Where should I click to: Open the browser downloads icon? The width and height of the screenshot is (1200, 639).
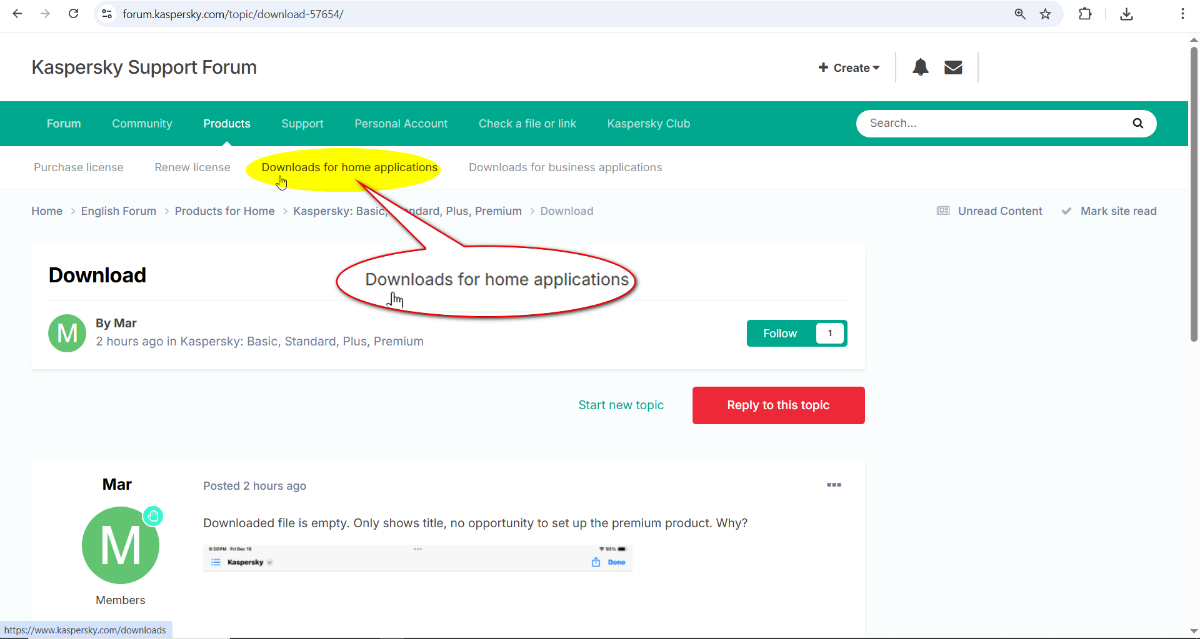[1127, 14]
